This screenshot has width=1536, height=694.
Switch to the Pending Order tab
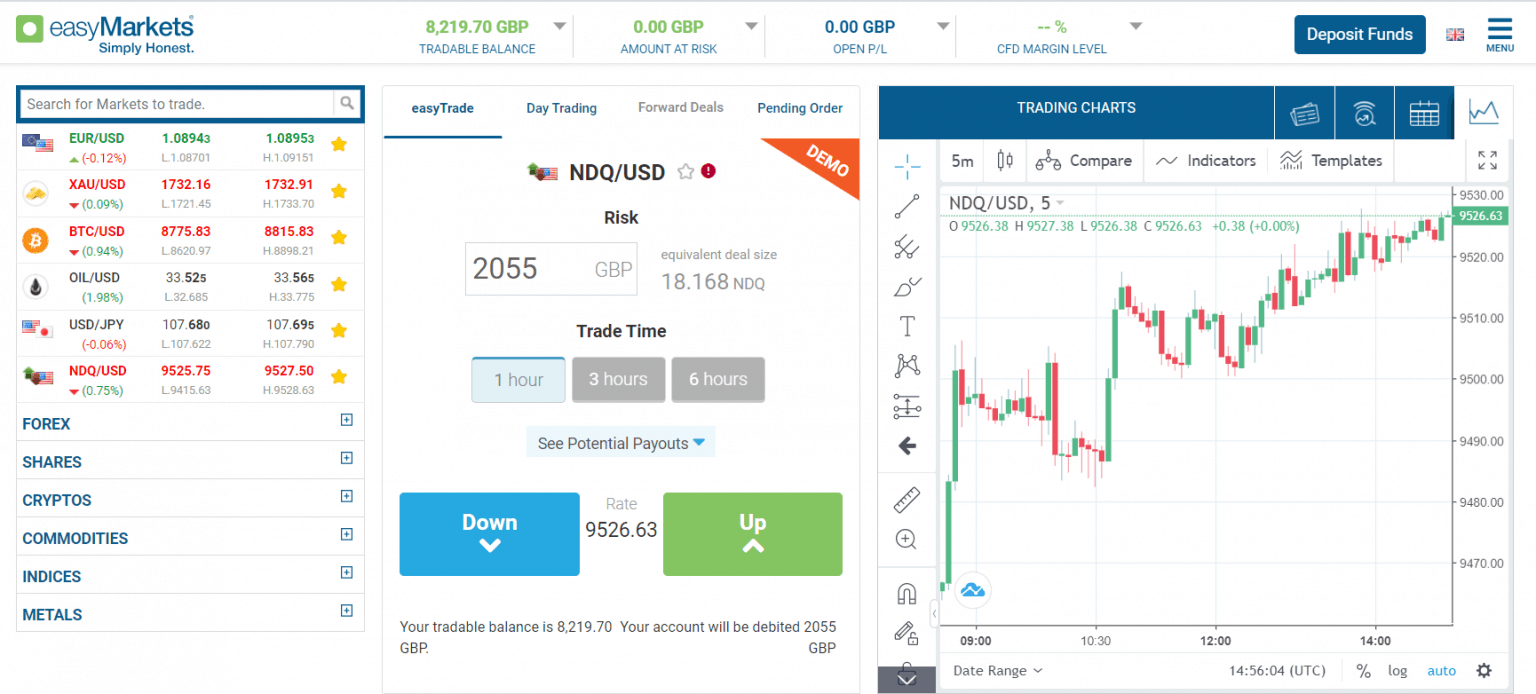[x=800, y=108]
